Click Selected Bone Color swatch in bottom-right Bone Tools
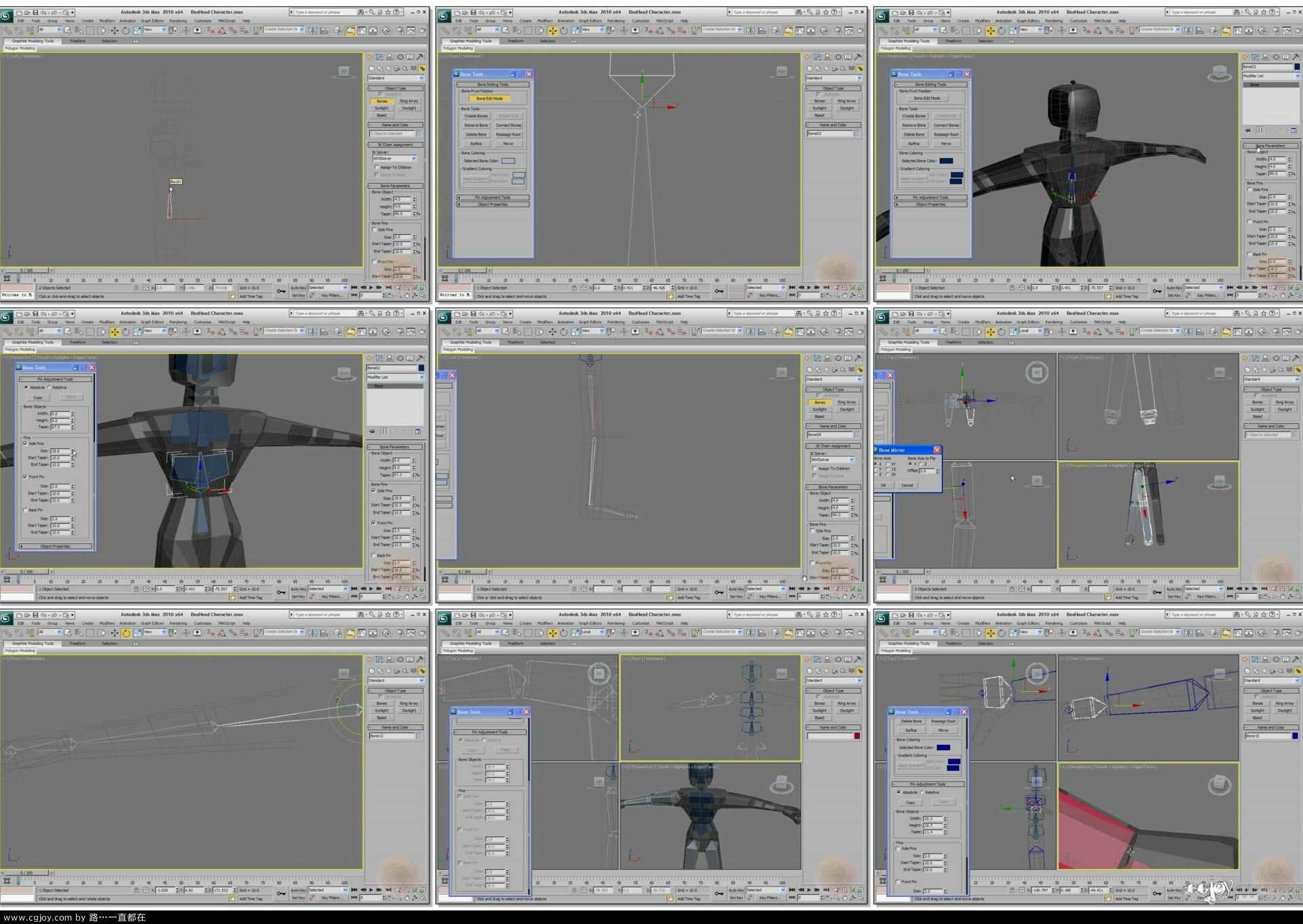The image size is (1303, 924). tap(943, 748)
